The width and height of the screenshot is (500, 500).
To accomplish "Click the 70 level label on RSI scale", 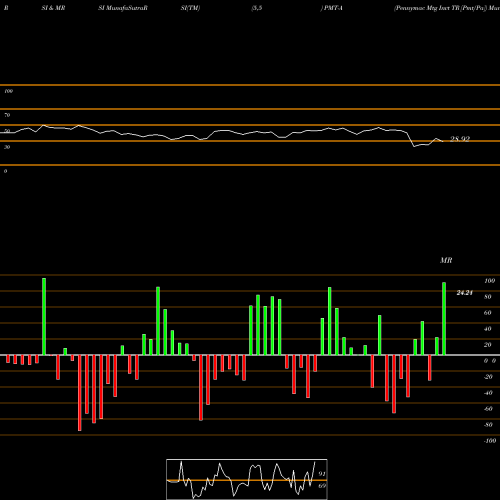I will [x=7, y=115].
